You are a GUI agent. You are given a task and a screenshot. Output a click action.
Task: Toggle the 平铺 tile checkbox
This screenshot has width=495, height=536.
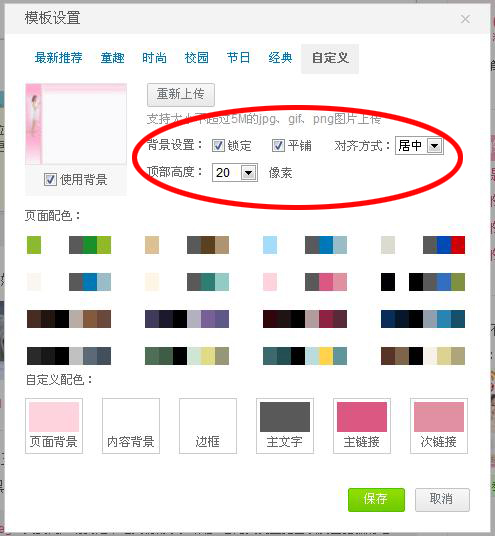278,146
